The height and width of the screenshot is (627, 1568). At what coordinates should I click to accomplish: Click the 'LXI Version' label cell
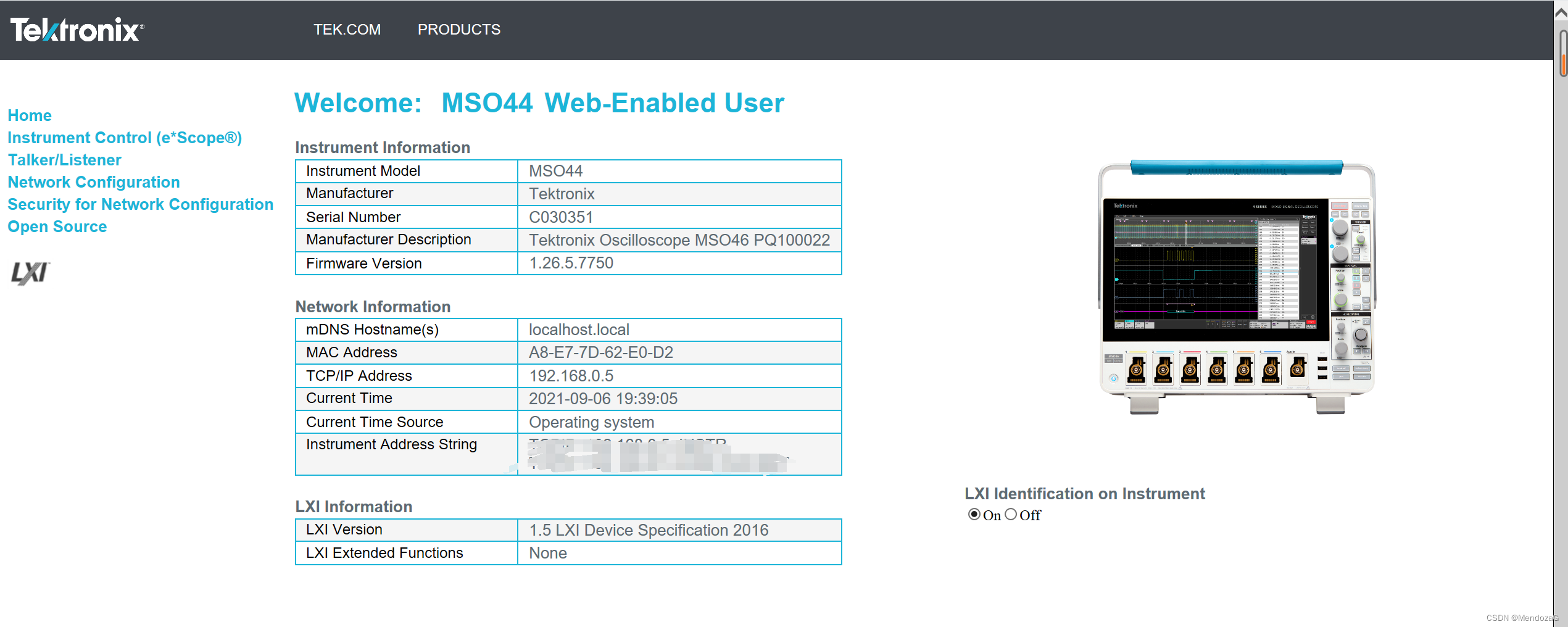coord(406,529)
